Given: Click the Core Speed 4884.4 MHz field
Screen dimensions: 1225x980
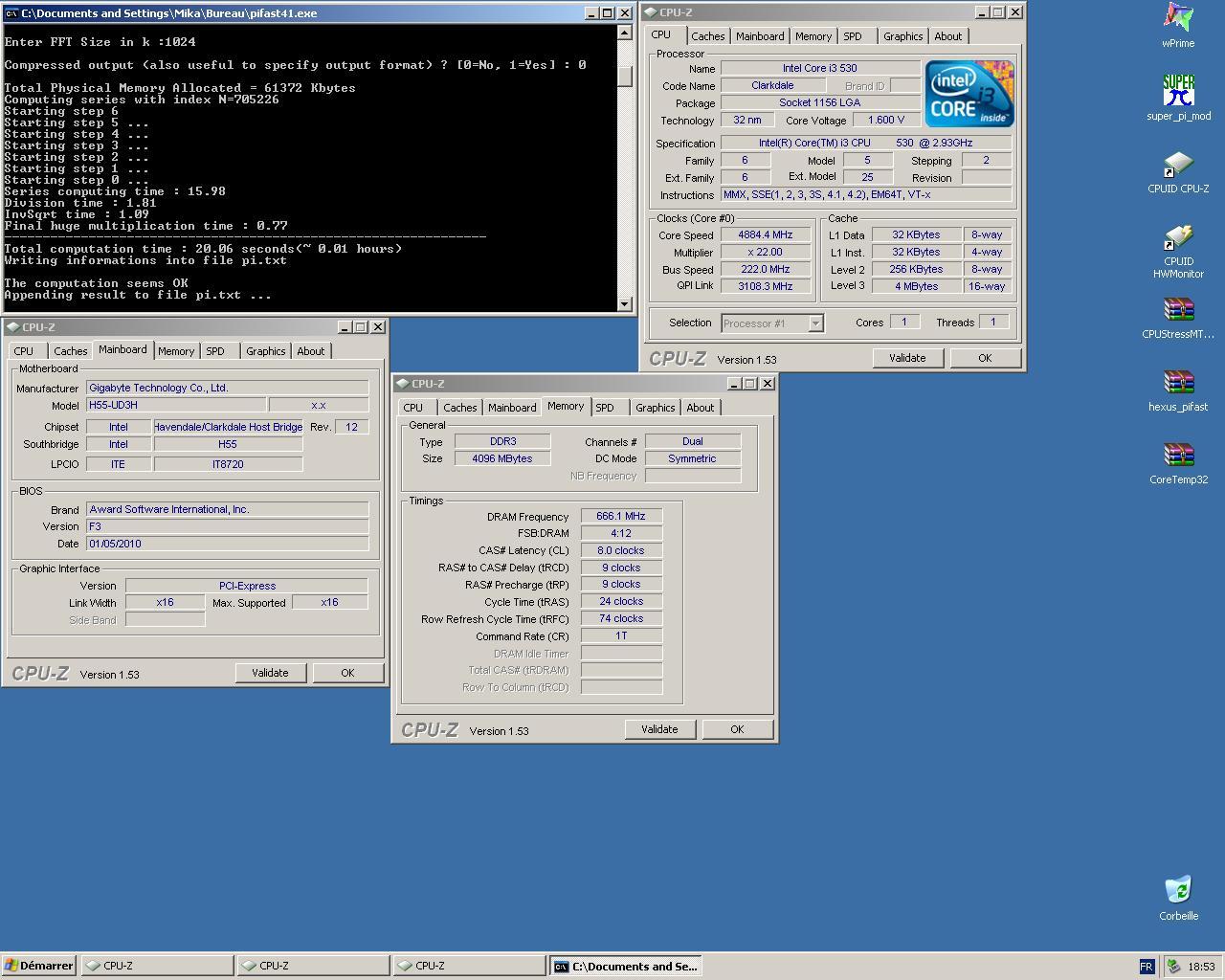Looking at the screenshot, I should (766, 235).
